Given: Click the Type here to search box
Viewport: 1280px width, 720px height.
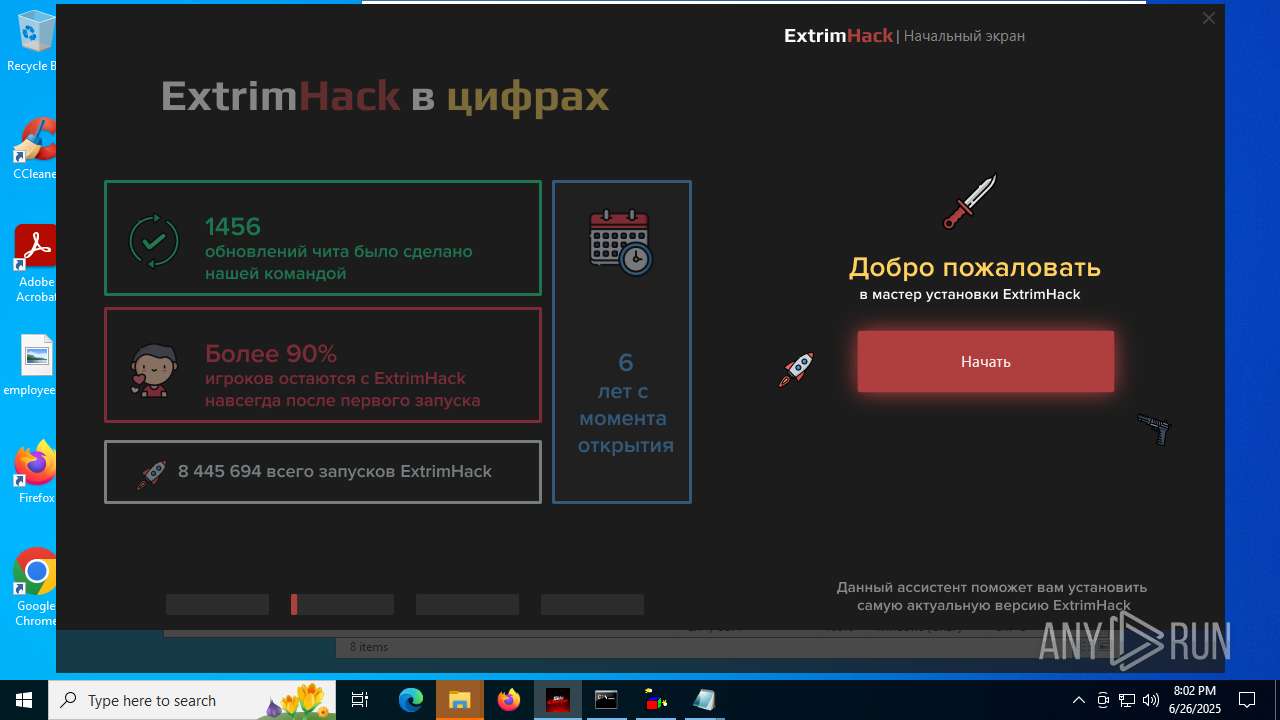Looking at the screenshot, I should (x=193, y=700).
